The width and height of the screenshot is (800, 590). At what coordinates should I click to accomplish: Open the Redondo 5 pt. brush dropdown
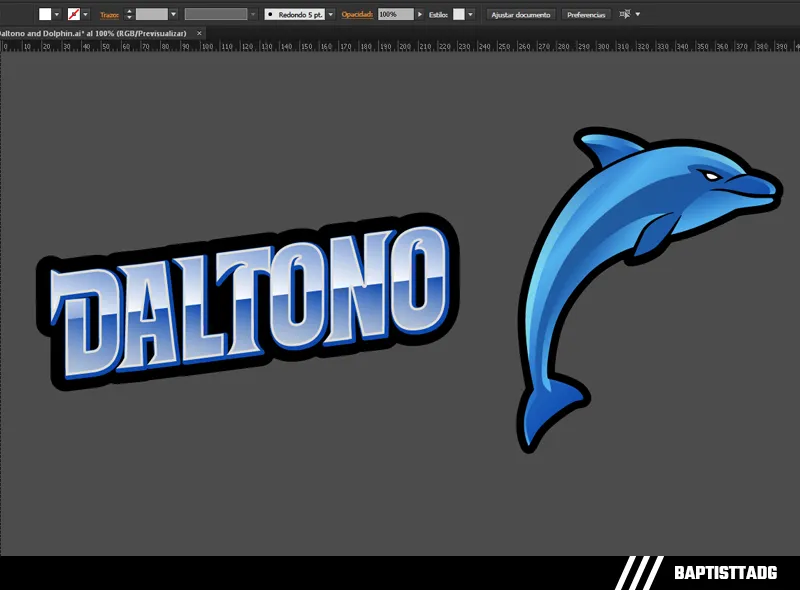pos(332,14)
